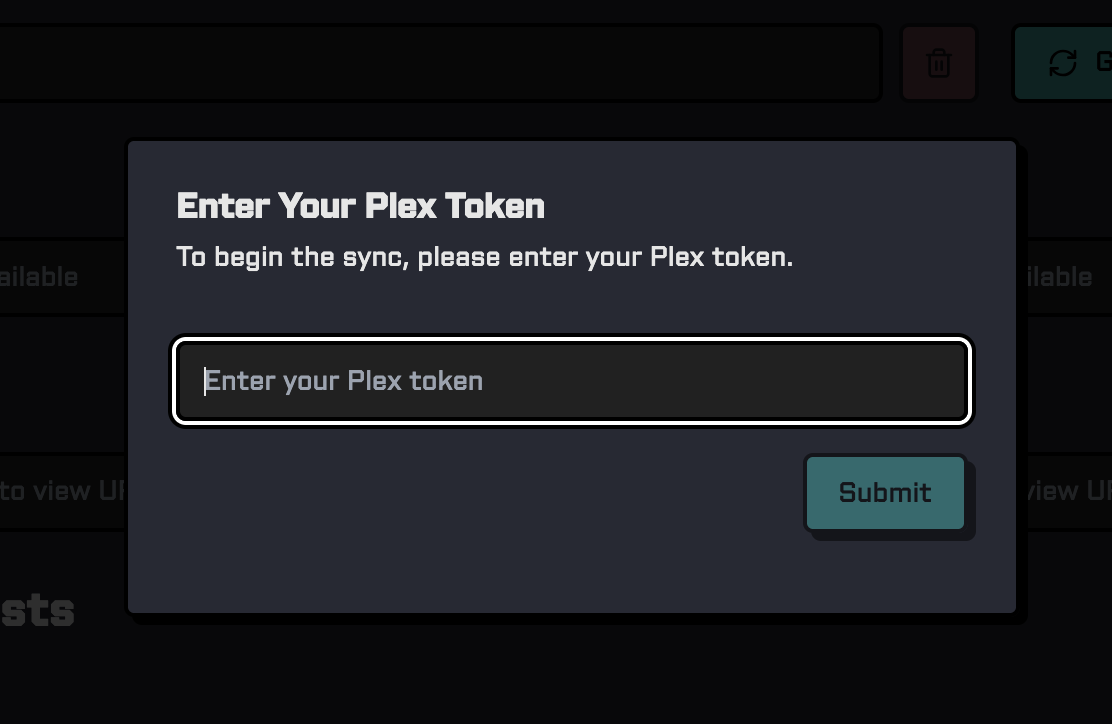Submit the Plex token

885,492
